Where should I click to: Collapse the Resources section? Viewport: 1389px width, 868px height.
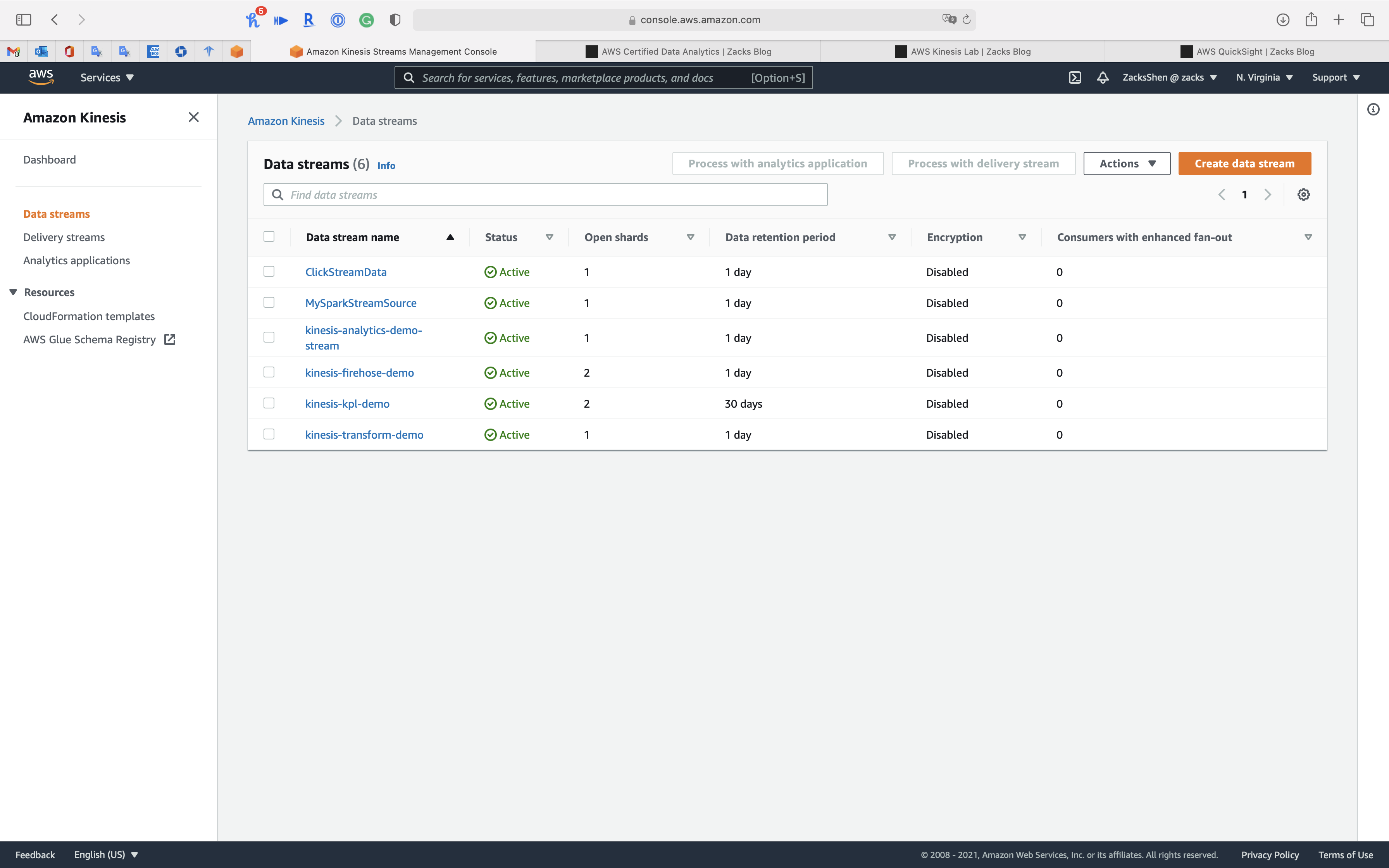(x=13, y=292)
